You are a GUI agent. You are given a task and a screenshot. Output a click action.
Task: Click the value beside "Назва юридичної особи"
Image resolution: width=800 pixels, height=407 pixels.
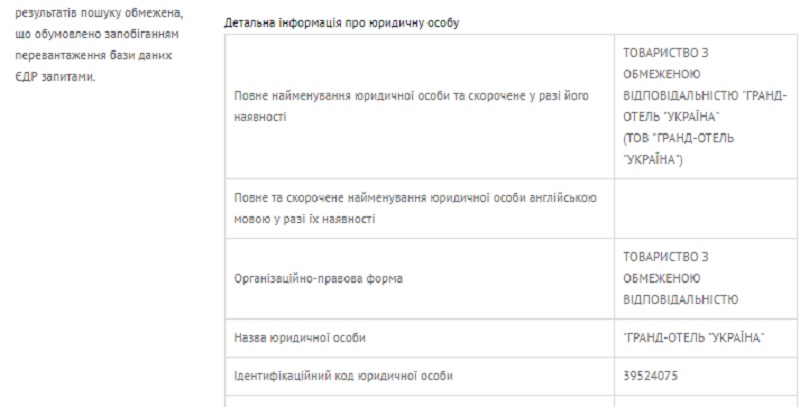click(x=693, y=340)
